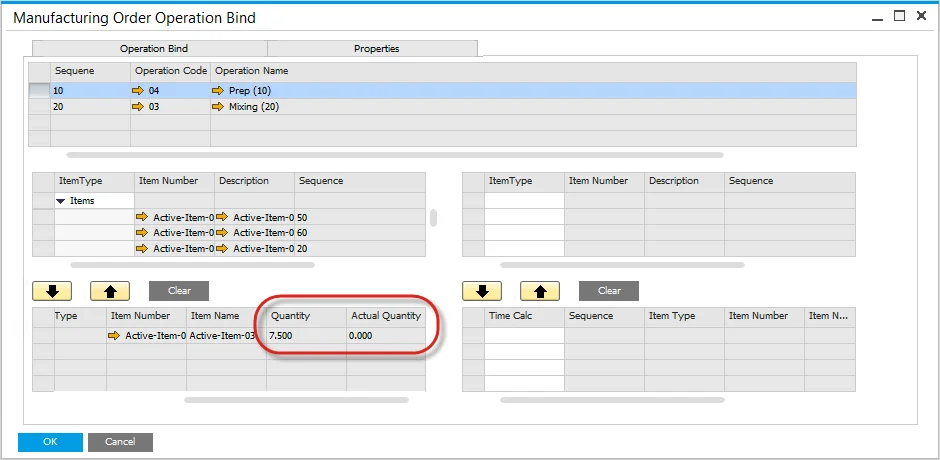Click right panel move down arrow button
This screenshot has width=940, height=460.
click(x=483, y=291)
